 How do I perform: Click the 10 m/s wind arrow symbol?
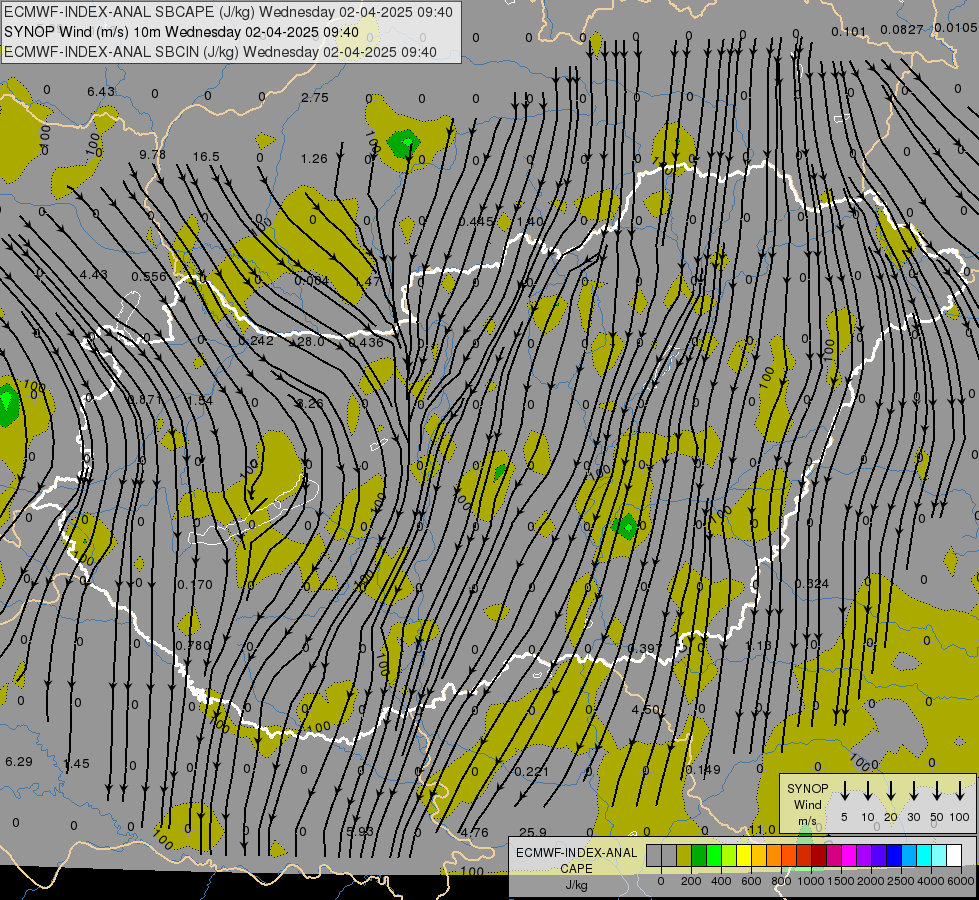868,791
